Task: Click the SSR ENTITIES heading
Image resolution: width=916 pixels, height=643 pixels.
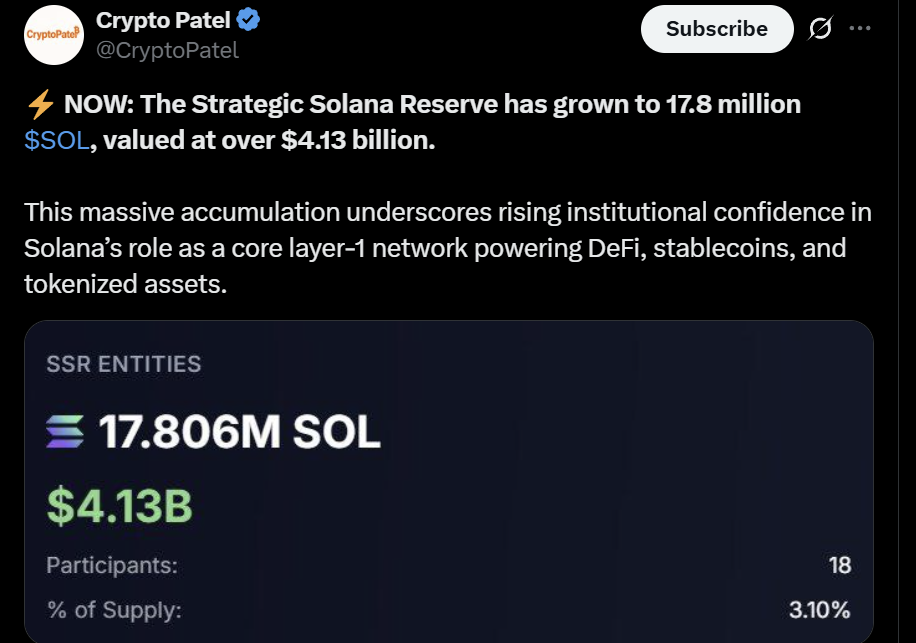Action: [x=124, y=364]
